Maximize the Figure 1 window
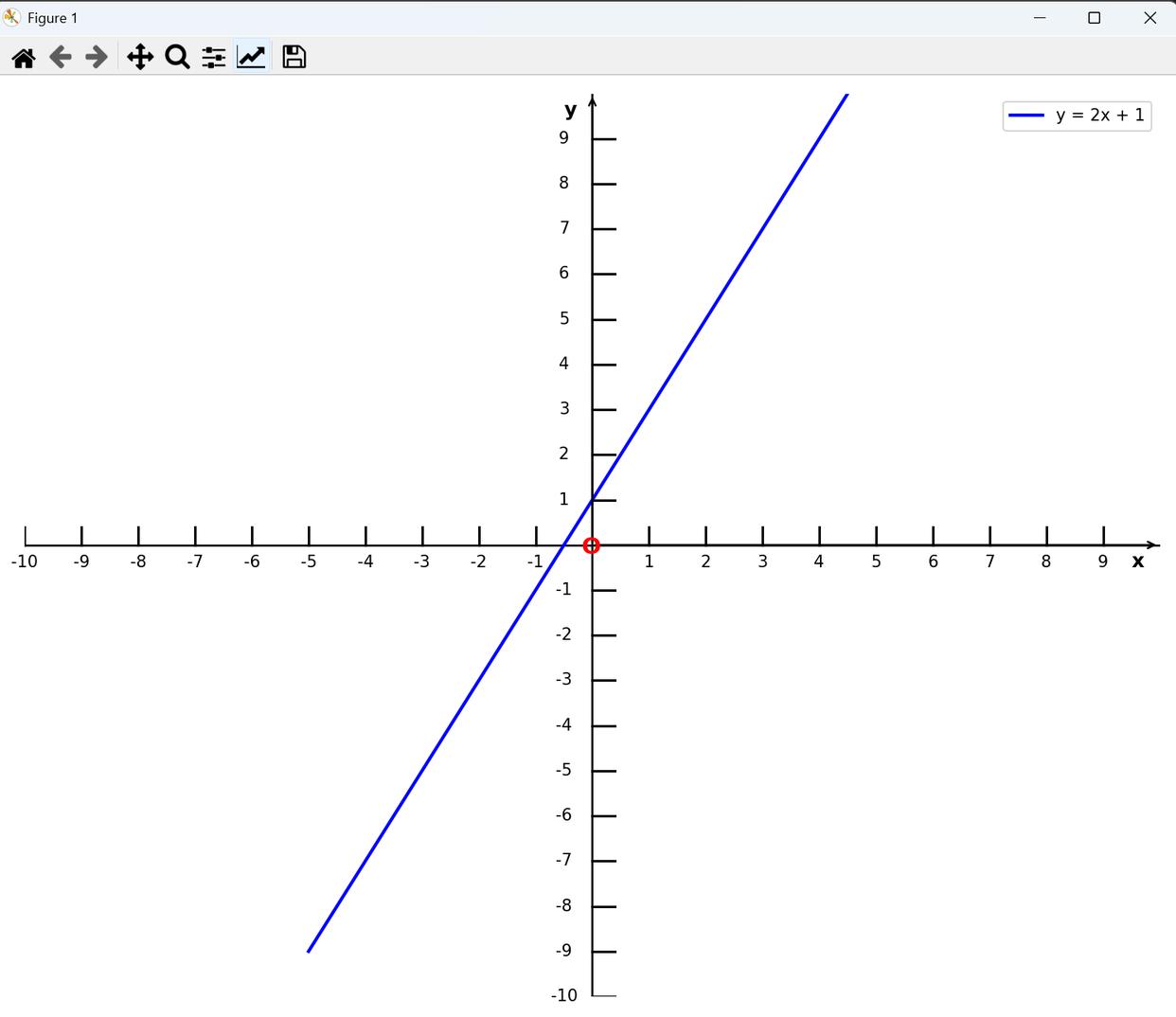 1095,18
